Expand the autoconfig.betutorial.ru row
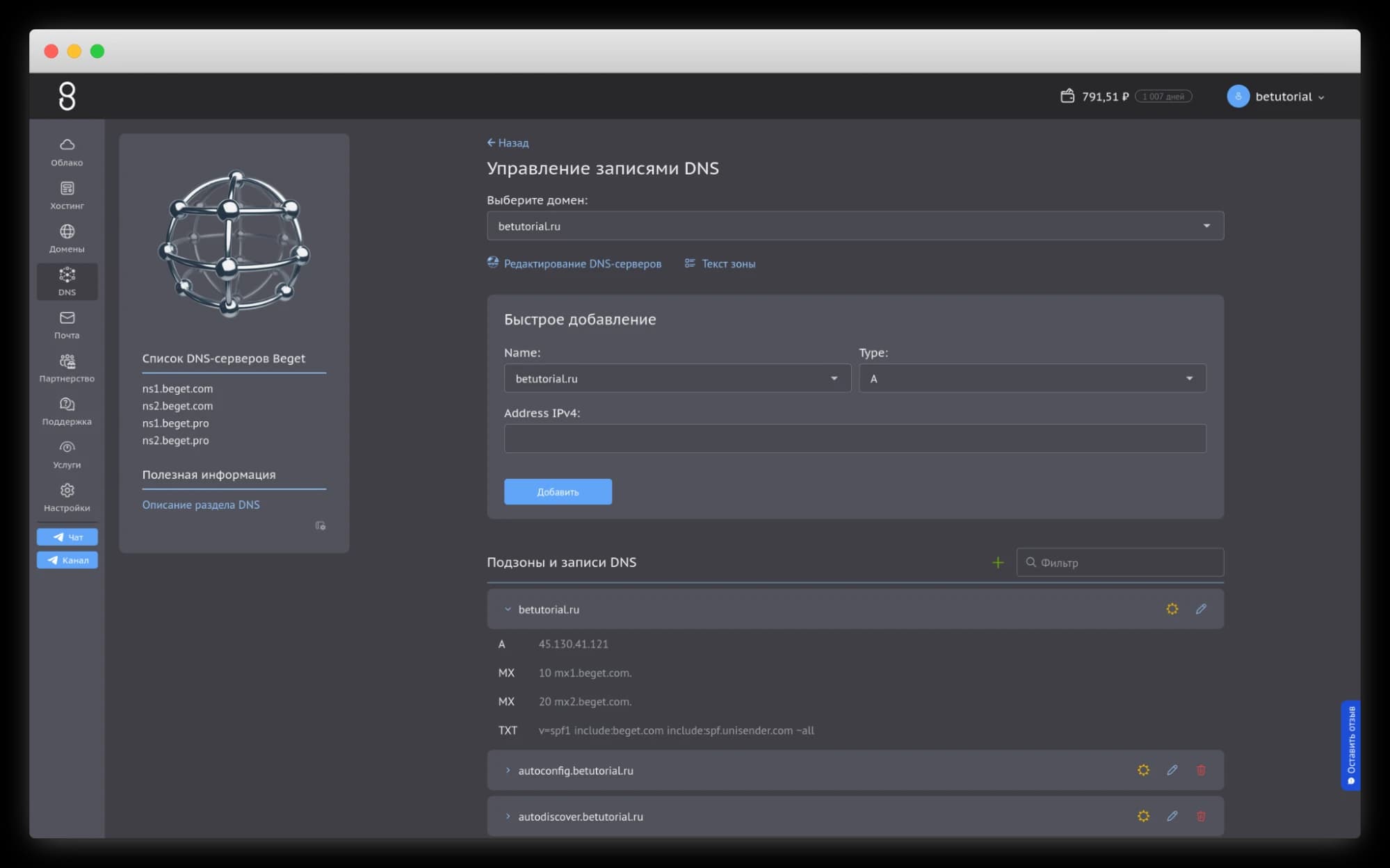The image size is (1390, 868). tap(508, 770)
